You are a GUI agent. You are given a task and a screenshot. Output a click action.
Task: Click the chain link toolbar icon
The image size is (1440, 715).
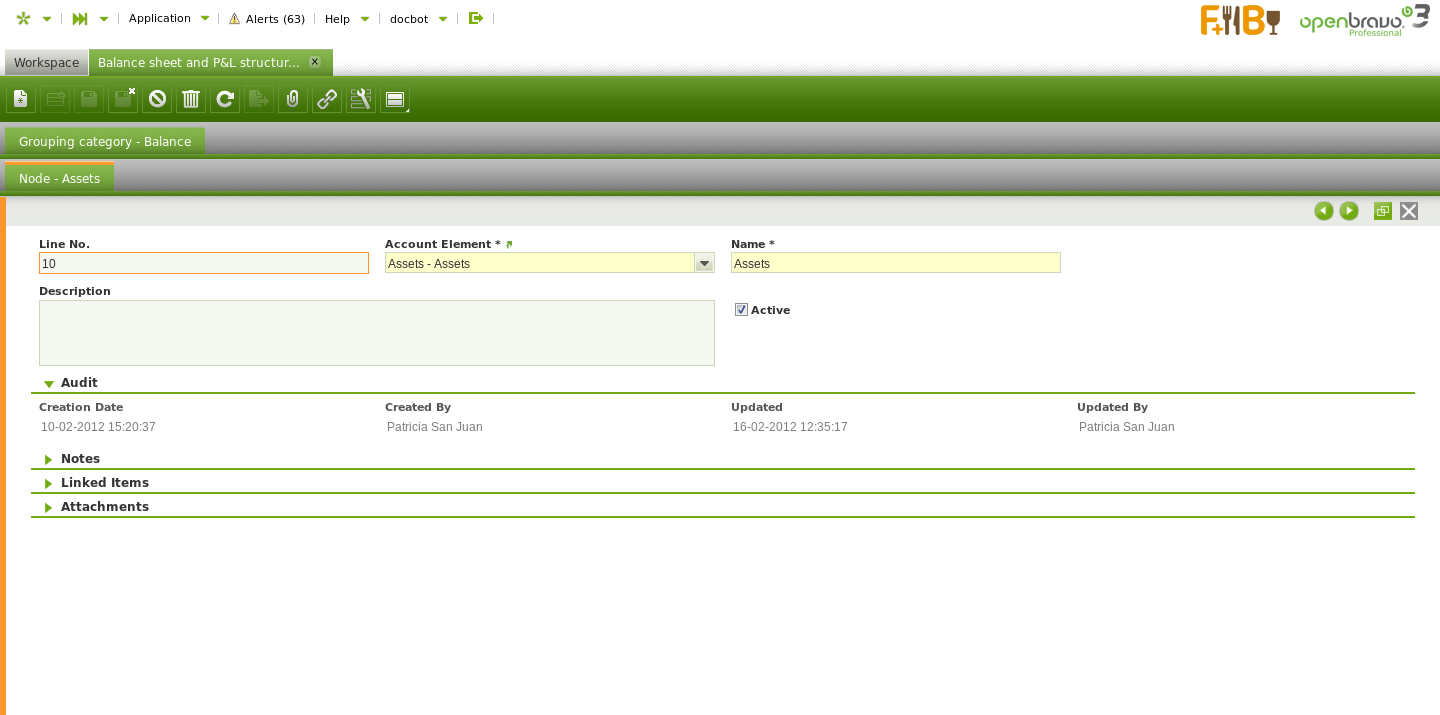pos(327,99)
